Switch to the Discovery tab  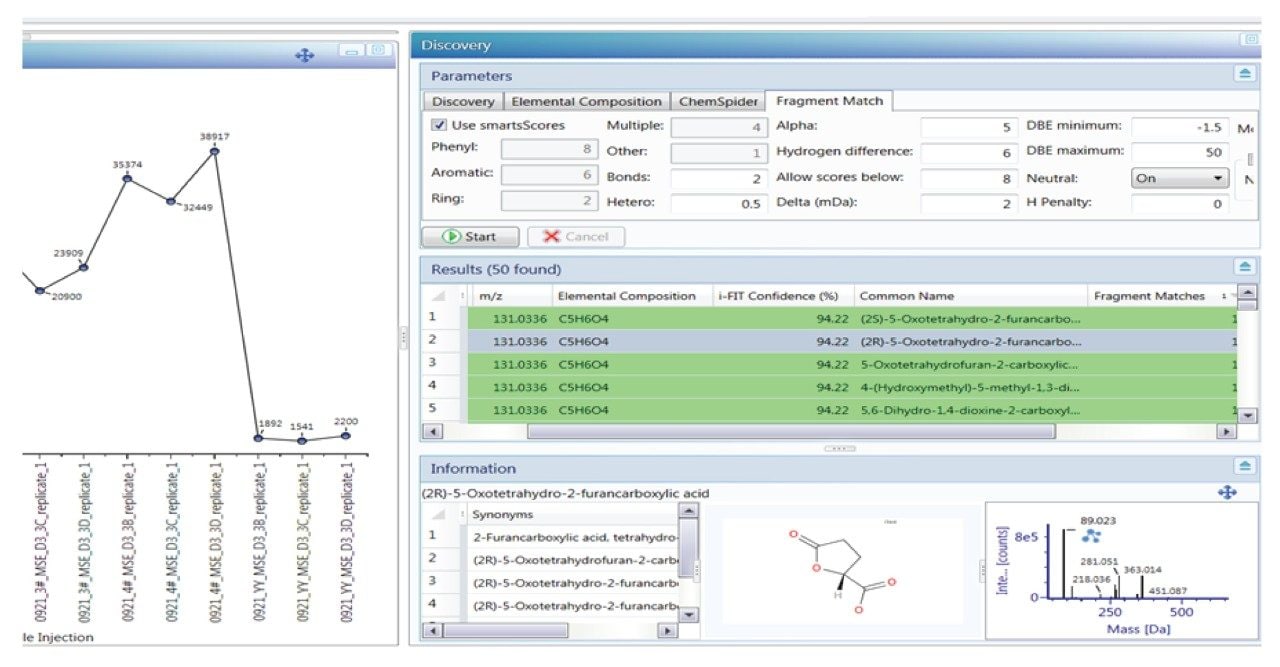463,101
